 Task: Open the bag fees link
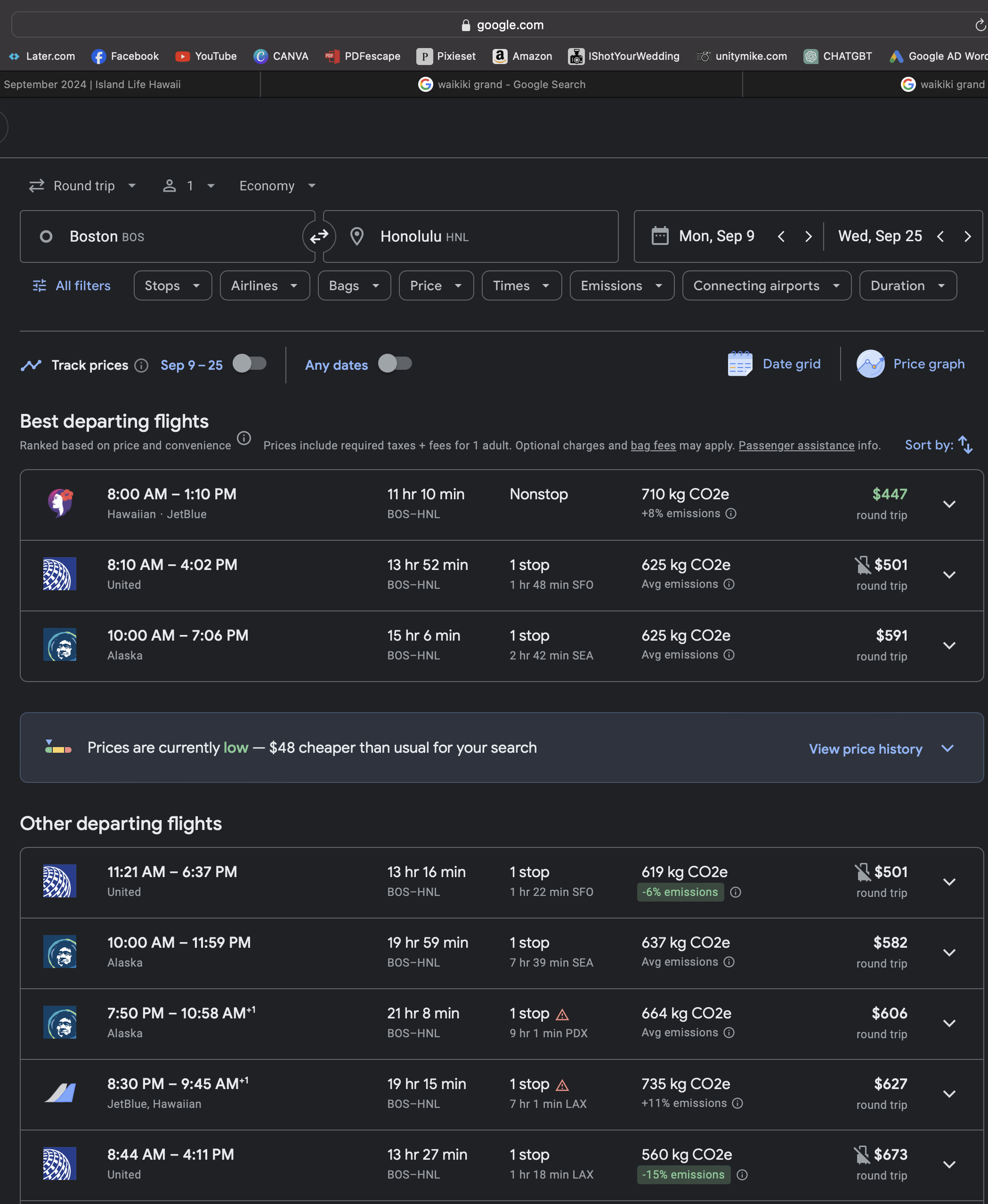coord(653,445)
